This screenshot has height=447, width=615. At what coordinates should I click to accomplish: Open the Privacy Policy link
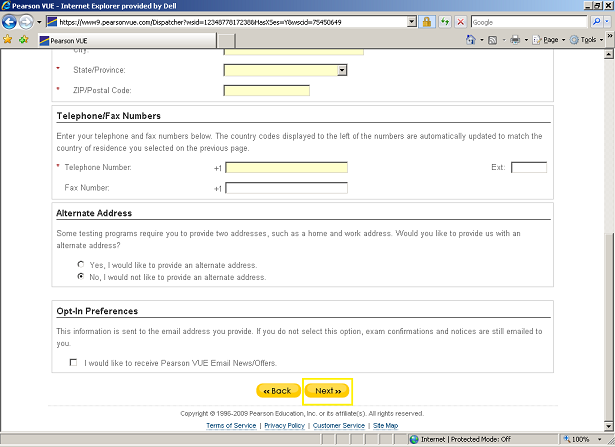283,425
